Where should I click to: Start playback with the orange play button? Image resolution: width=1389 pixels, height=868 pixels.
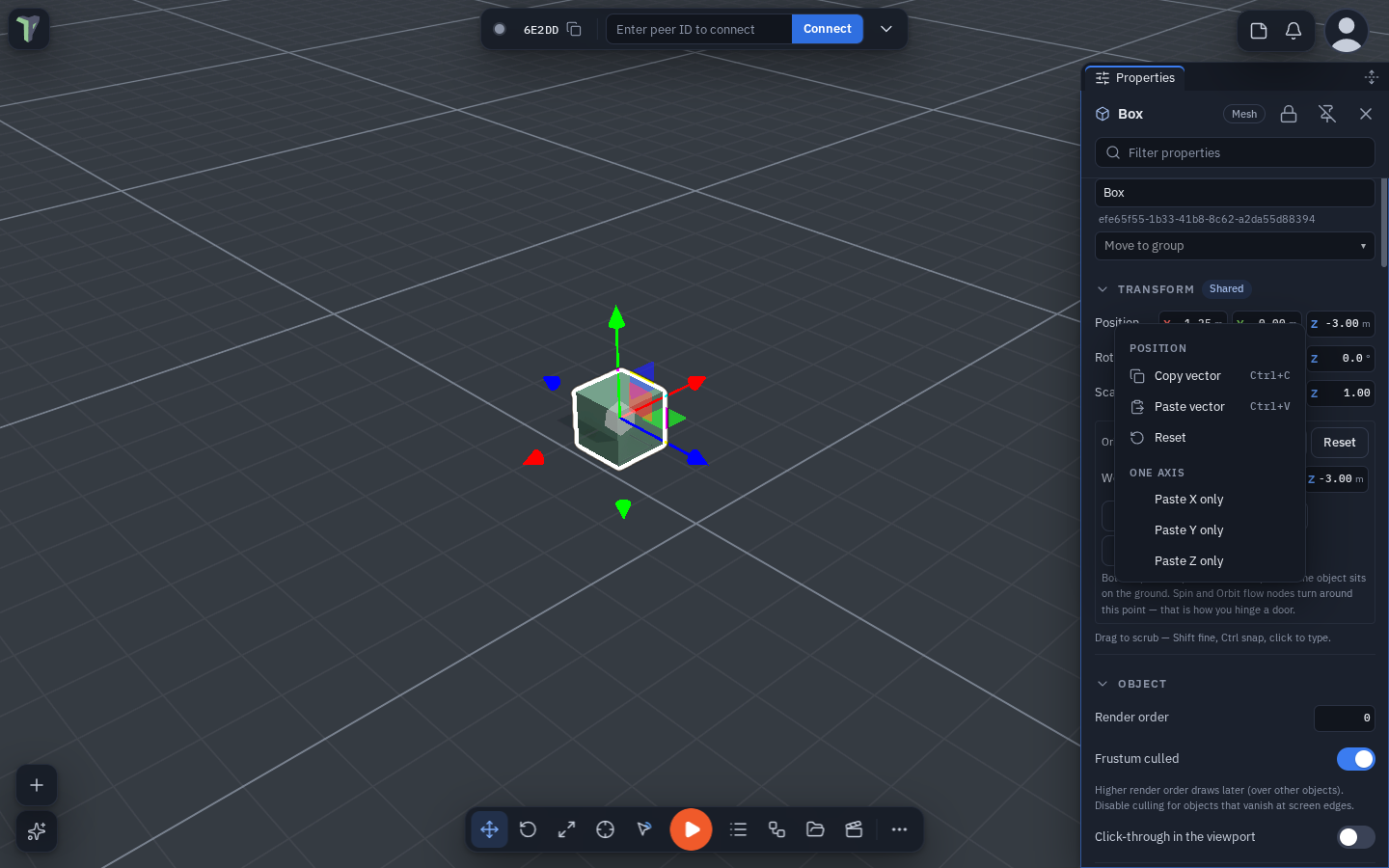691,829
